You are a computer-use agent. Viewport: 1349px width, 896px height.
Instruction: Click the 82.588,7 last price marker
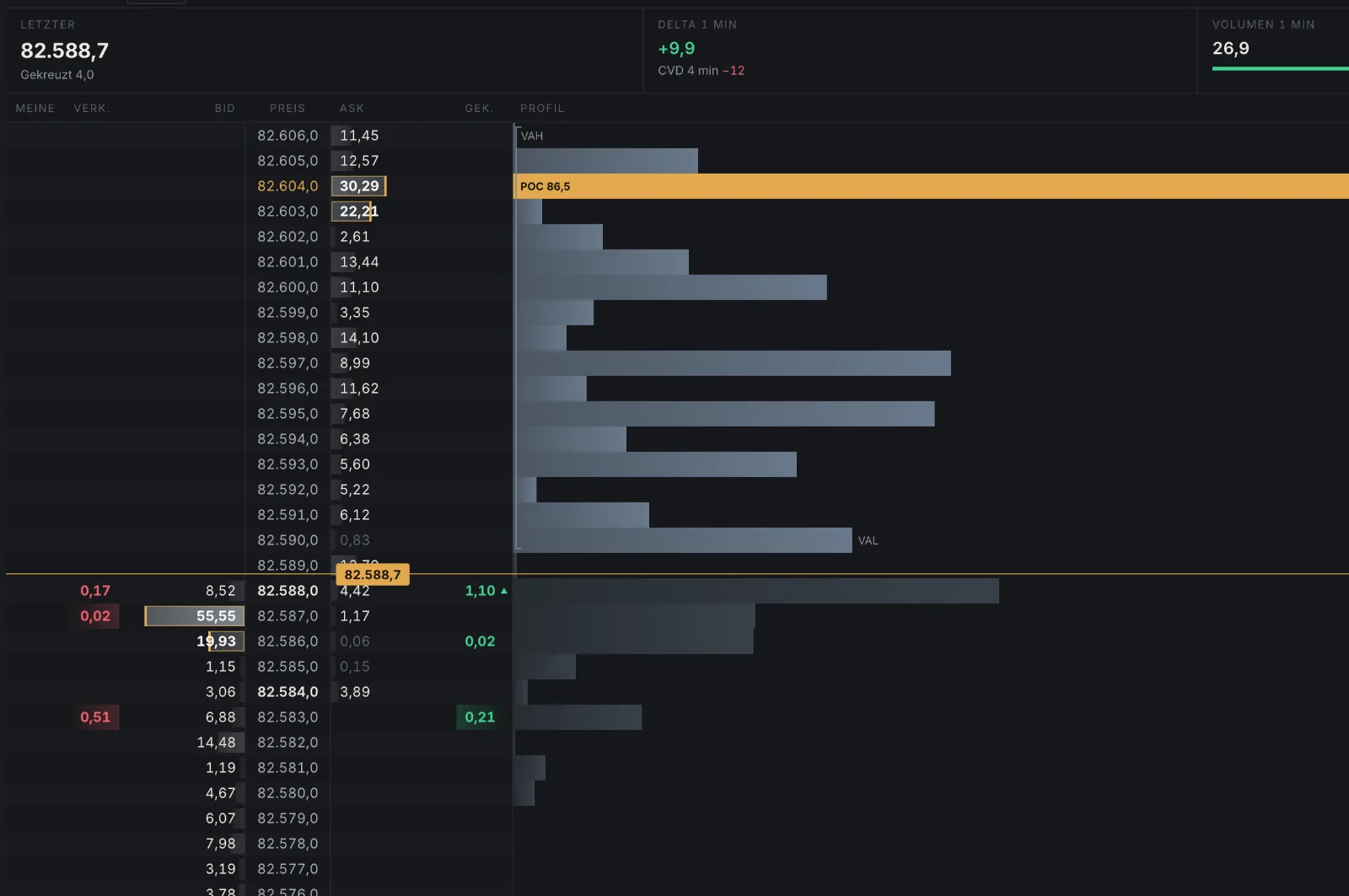tap(373, 575)
